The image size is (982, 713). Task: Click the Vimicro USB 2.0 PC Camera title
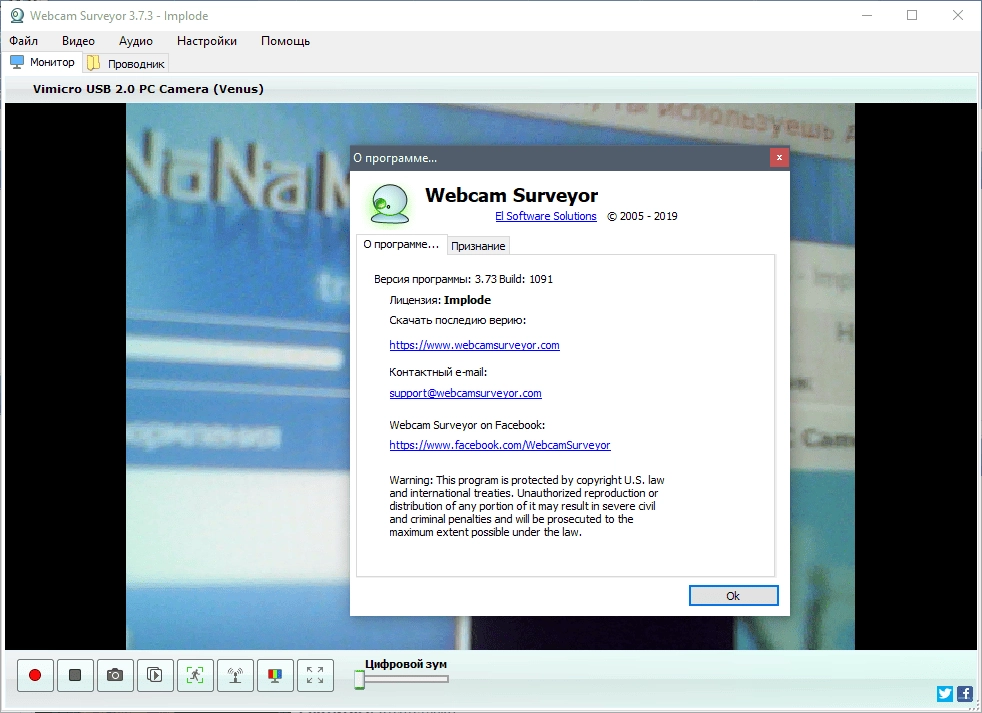[148, 89]
